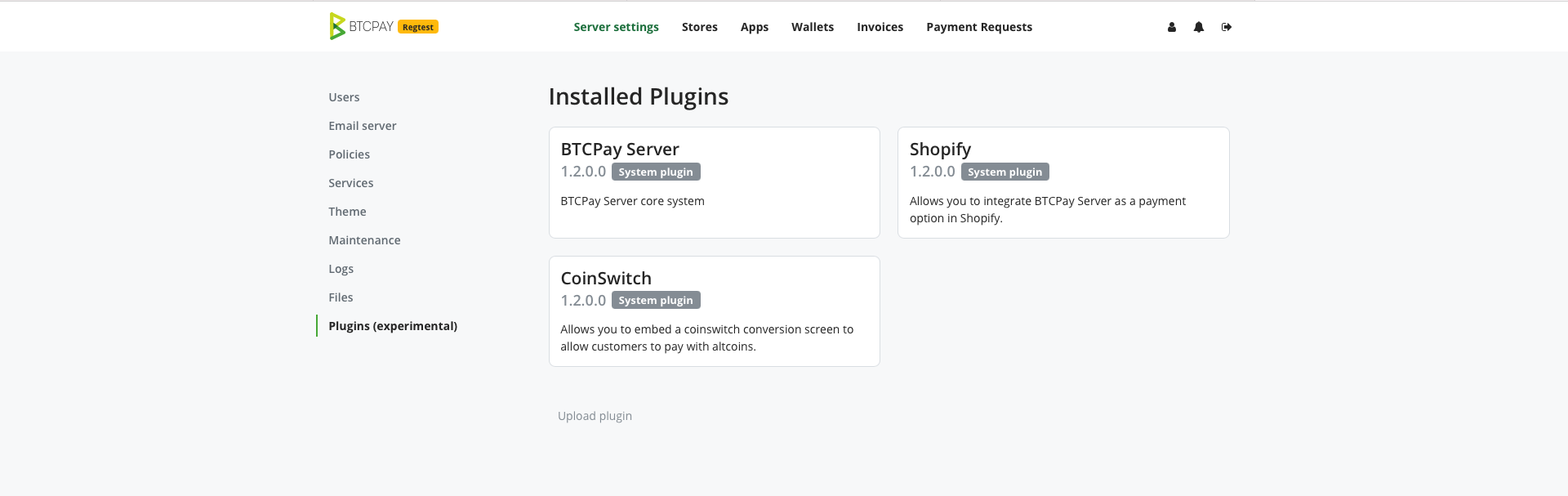Click the Upload plugin link
This screenshot has width=1568, height=496.
(595, 416)
